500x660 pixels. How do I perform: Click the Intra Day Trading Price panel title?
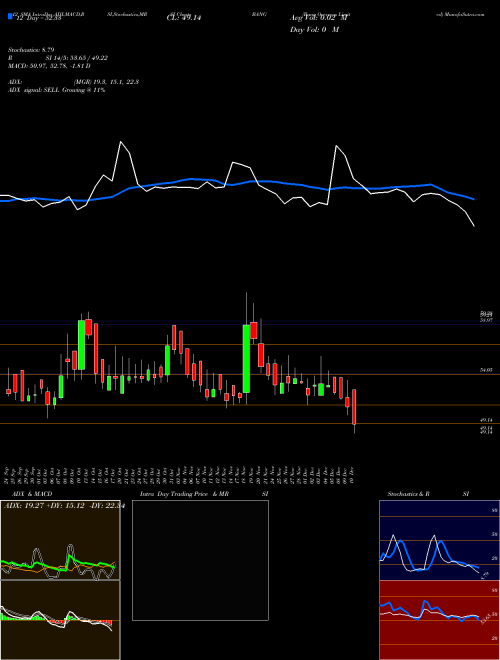point(184,494)
